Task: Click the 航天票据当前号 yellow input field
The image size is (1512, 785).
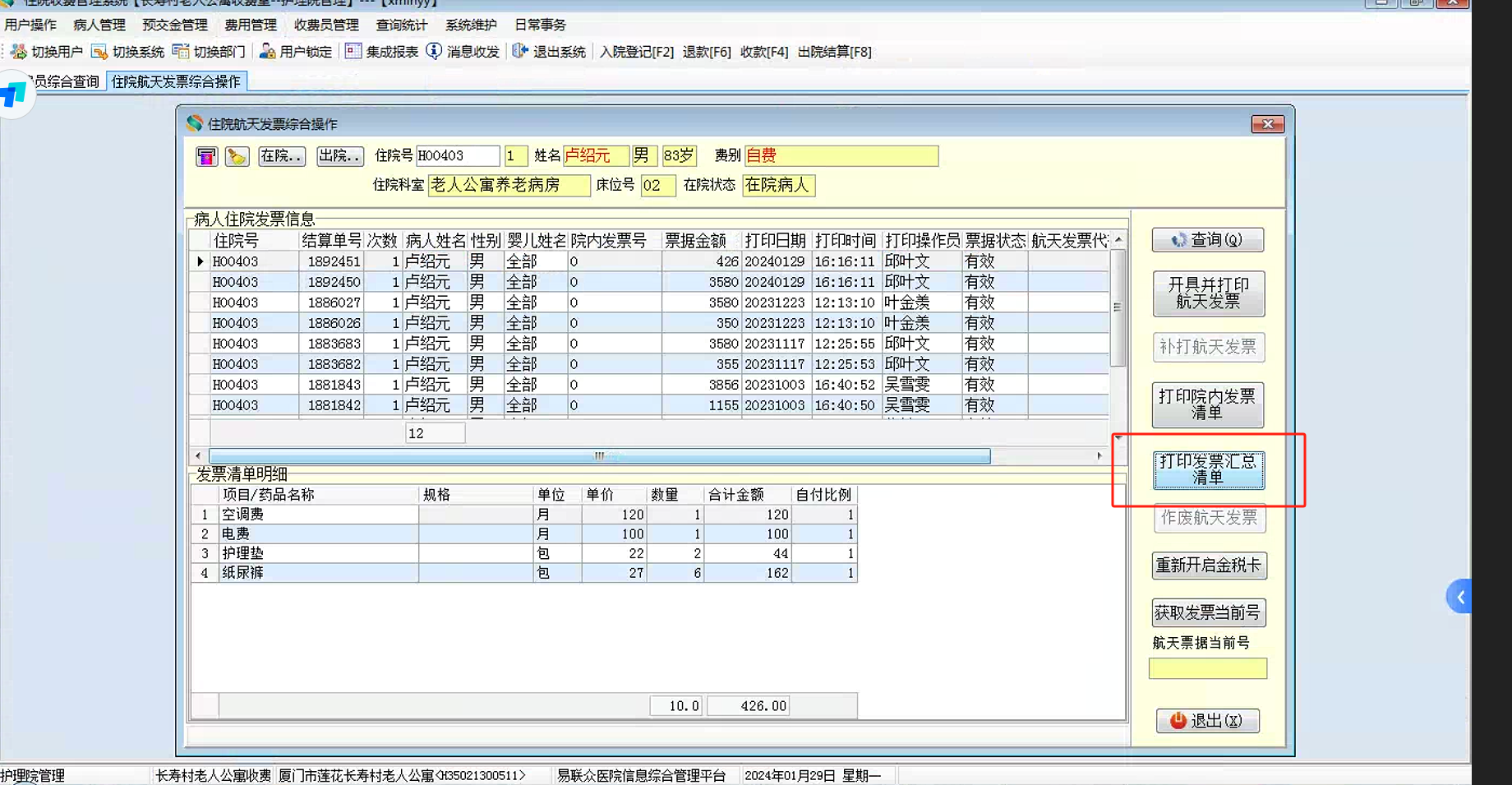Action: pos(1208,668)
